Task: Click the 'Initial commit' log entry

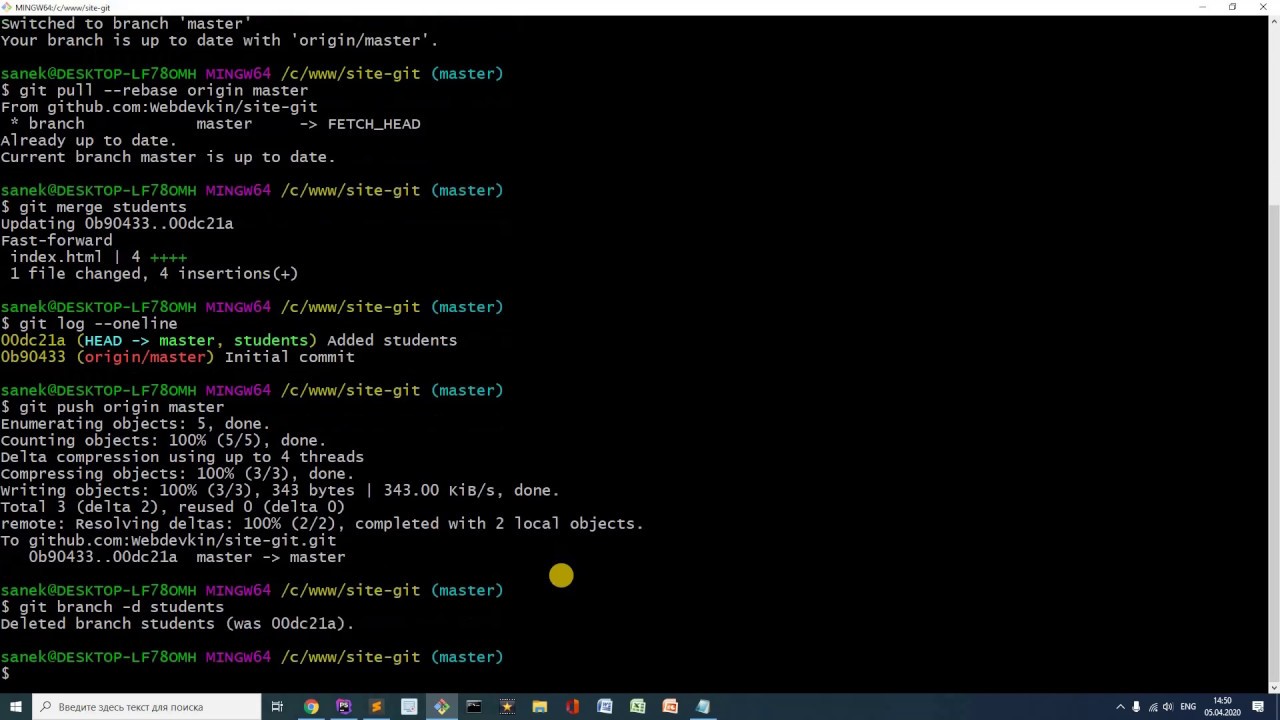Action: point(290,357)
